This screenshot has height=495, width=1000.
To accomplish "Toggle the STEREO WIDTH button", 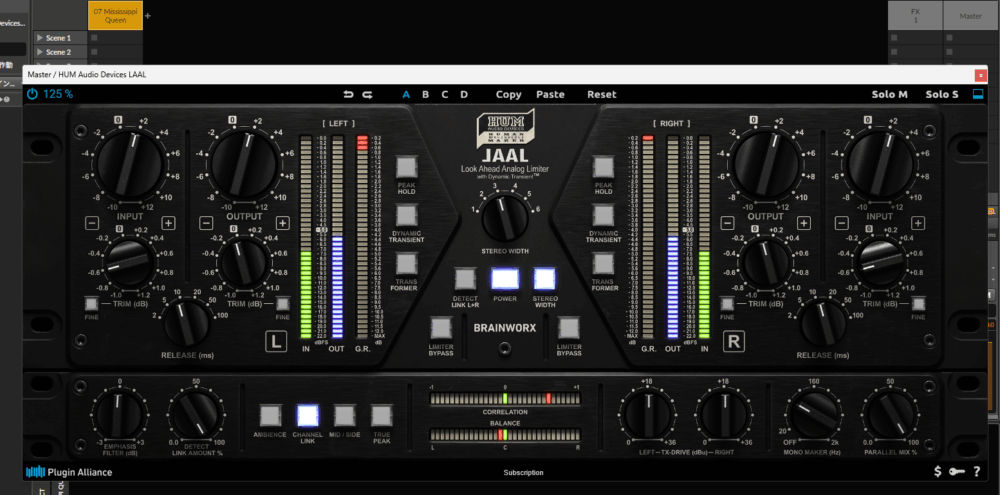I will click(x=544, y=279).
